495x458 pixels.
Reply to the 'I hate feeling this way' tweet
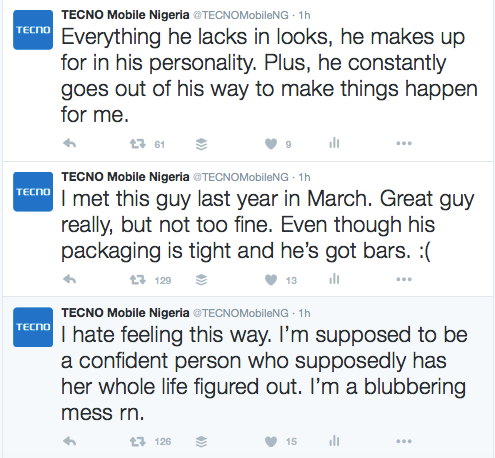(70, 441)
